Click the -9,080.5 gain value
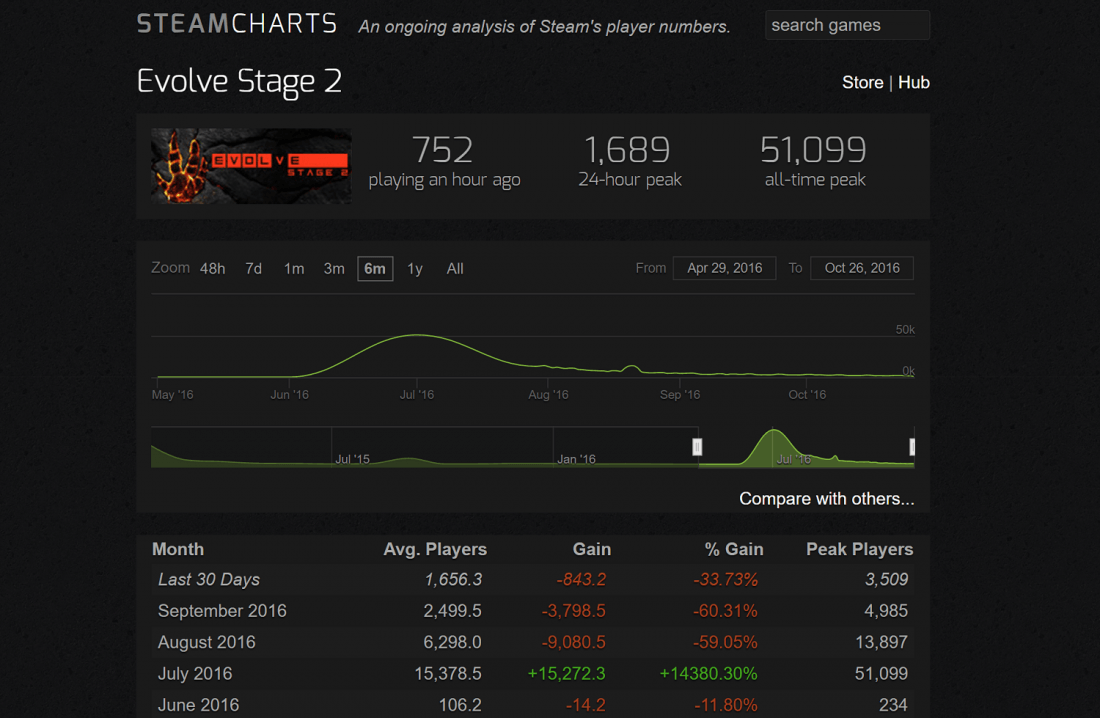The width and height of the screenshot is (1100, 718). [573, 643]
